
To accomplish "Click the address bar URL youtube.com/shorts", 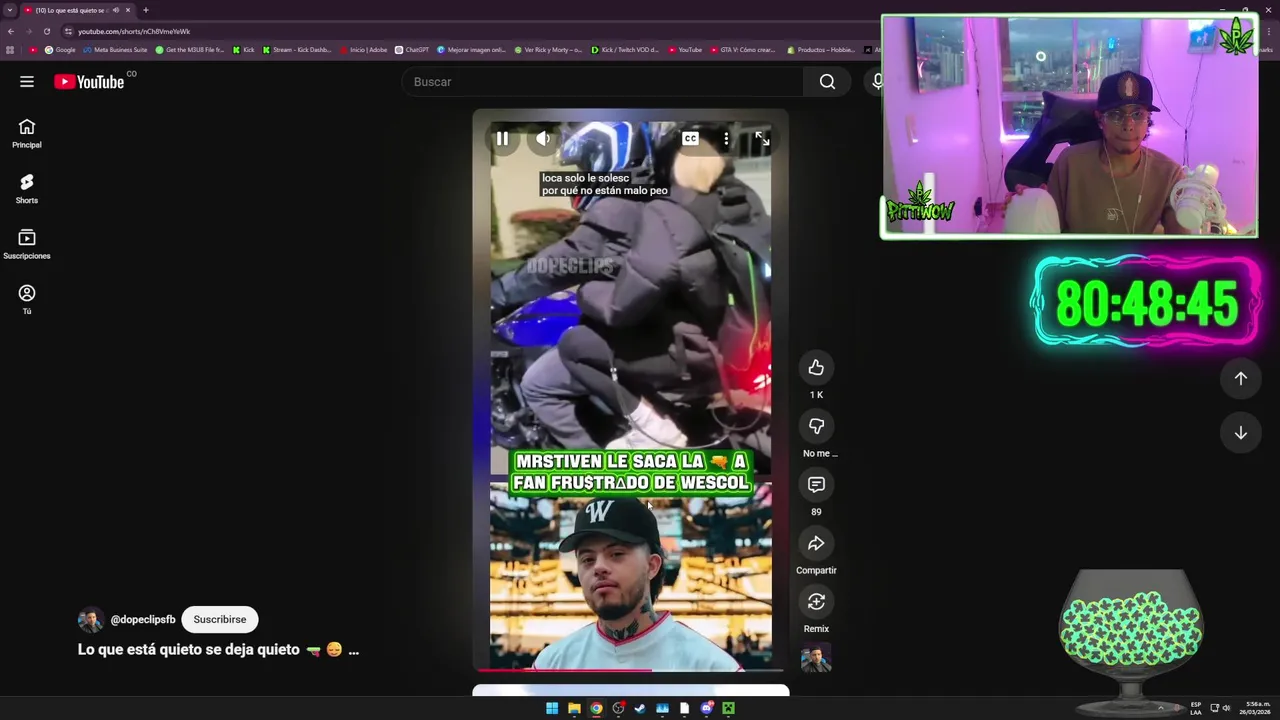I will tap(134, 31).
